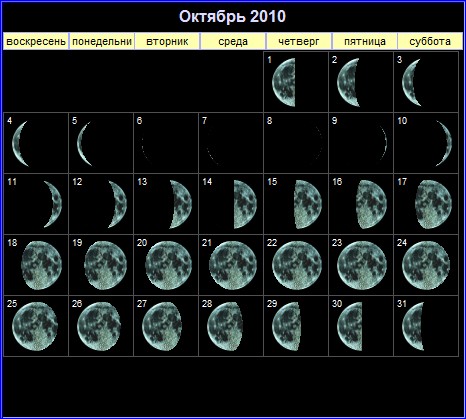Click the waning moon on October 31
Screen dimensions: 466x419
coord(413,326)
